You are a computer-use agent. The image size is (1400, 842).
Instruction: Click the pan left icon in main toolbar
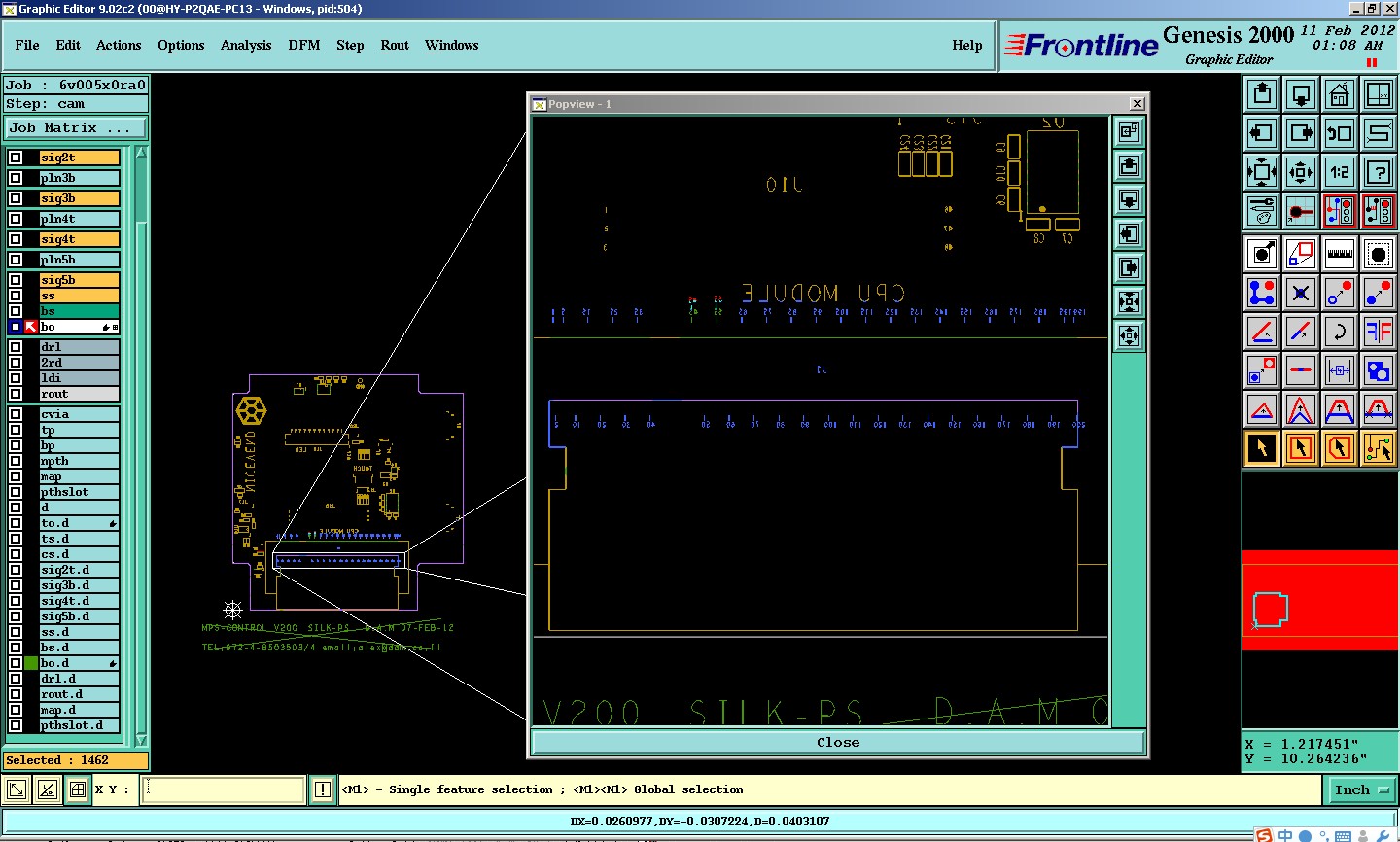pyautogui.click(x=1262, y=133)
